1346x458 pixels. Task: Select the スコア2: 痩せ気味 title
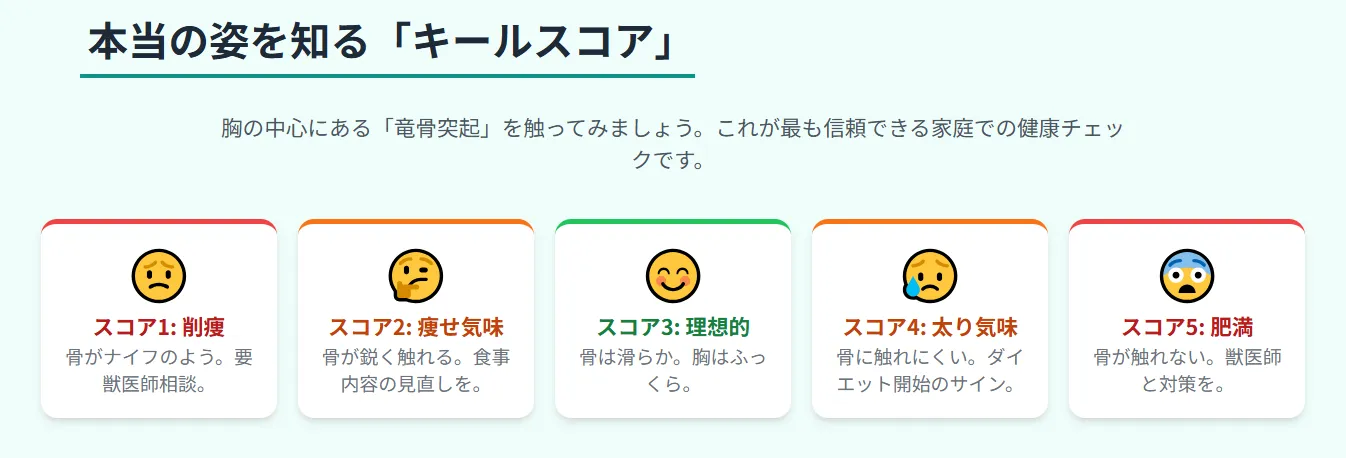(416, 328)
